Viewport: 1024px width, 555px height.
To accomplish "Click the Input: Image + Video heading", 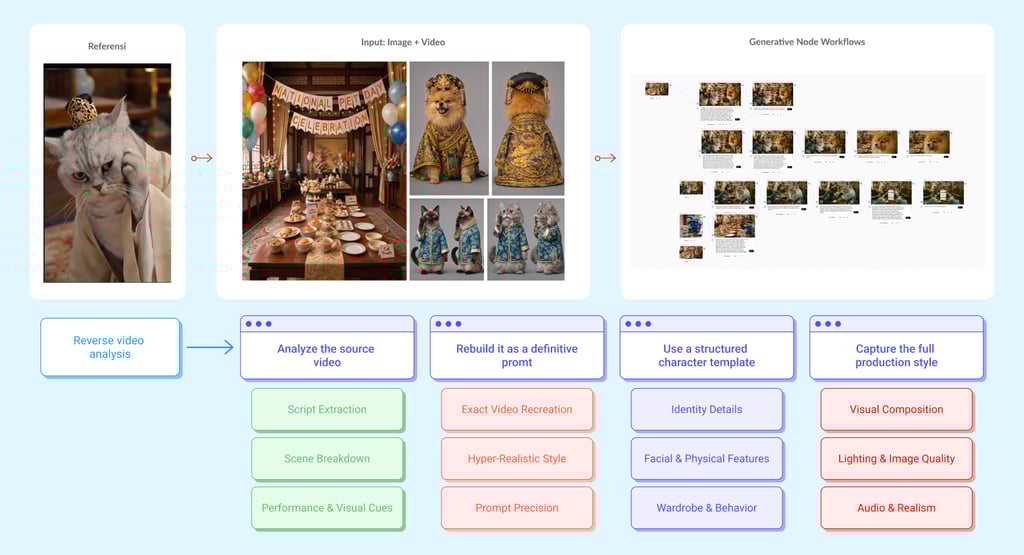I will (403, 42).
